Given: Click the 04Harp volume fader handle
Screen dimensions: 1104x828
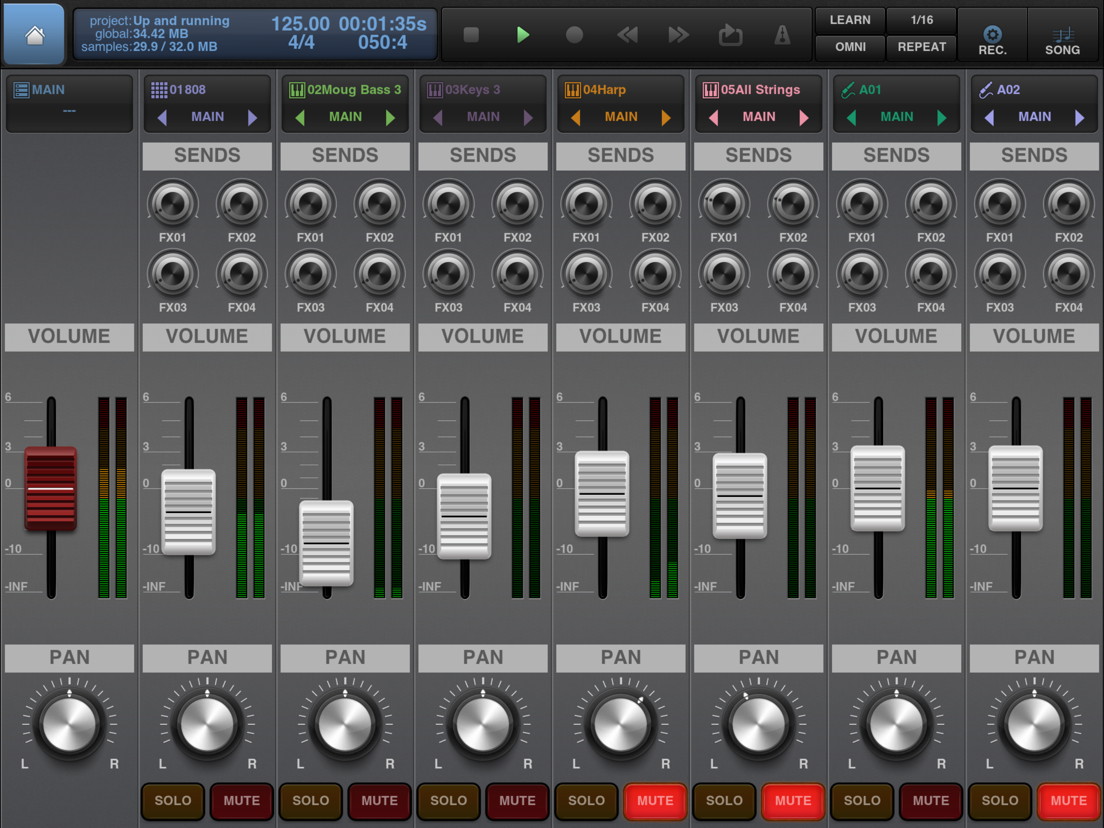Looking at the screenshot, I should pyautogui.click(x=602, y=494).
